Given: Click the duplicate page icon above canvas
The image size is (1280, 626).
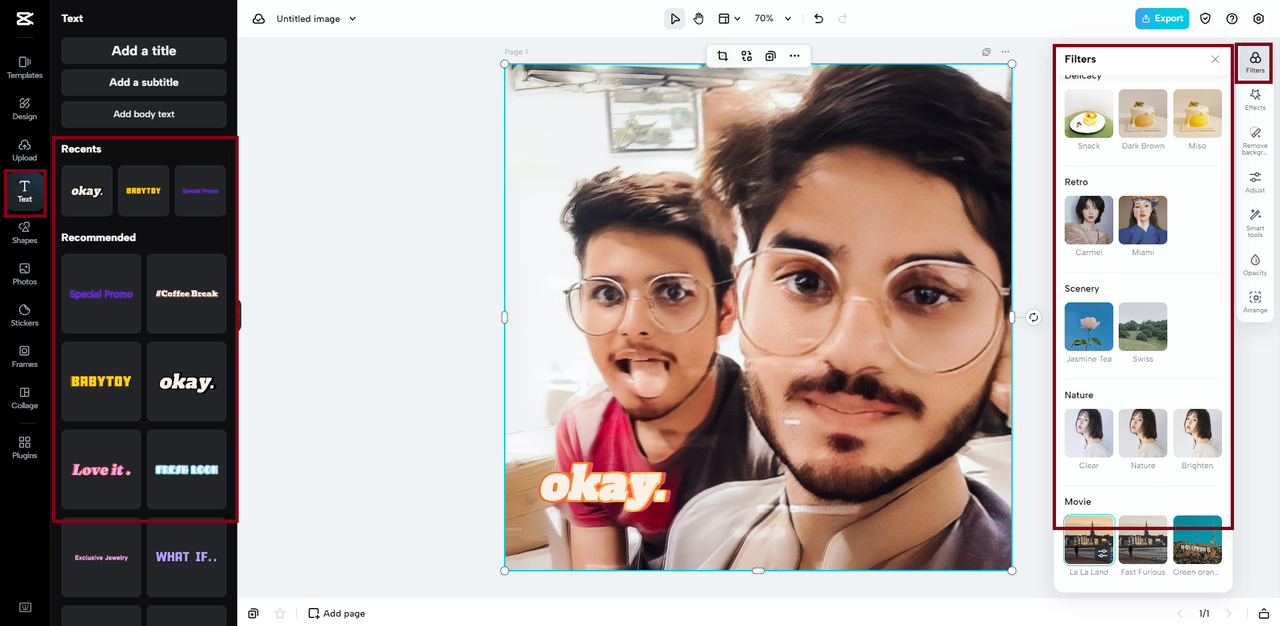Looking at the screenshot, I should click(x=987, y=52).
